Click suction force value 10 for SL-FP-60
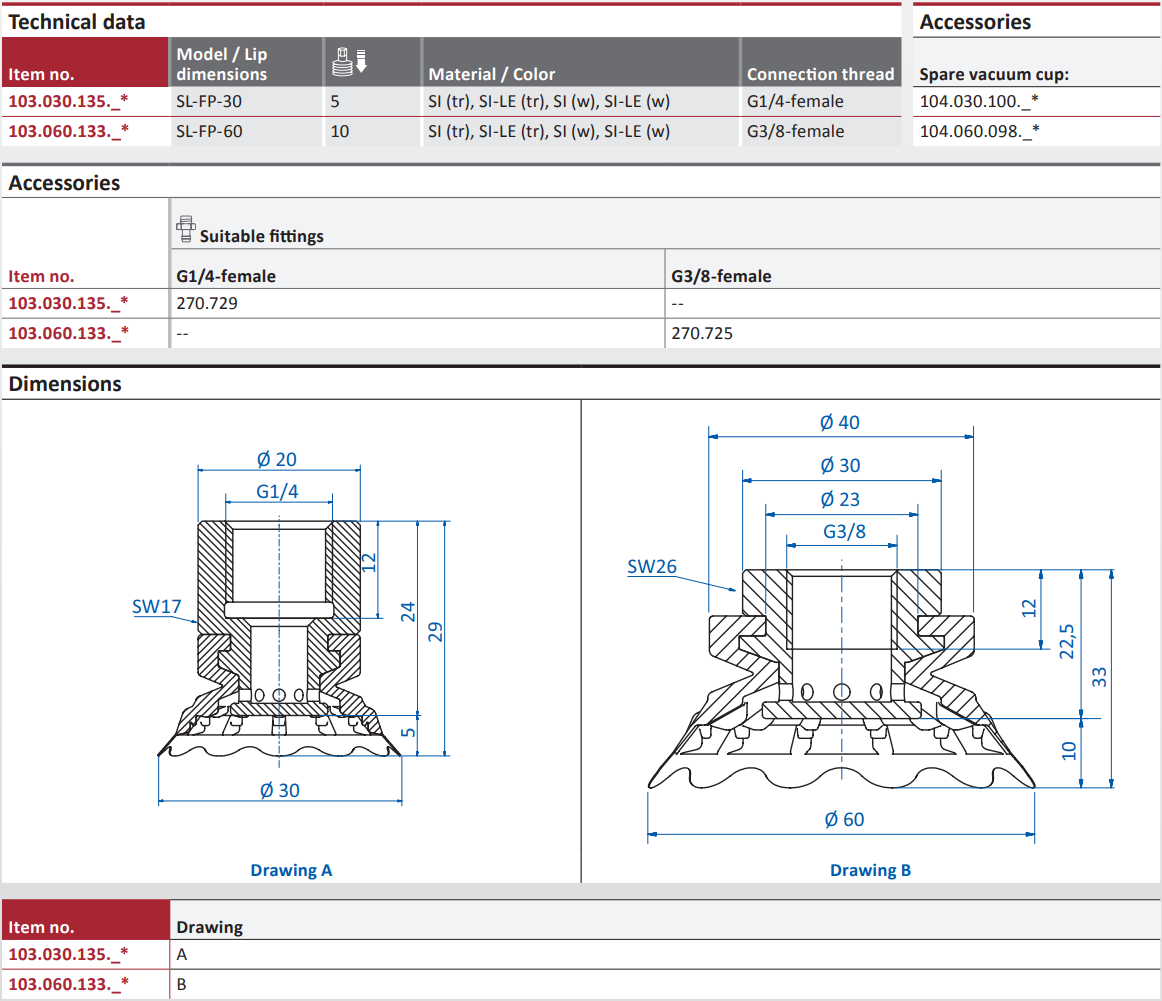 (339, 131)
